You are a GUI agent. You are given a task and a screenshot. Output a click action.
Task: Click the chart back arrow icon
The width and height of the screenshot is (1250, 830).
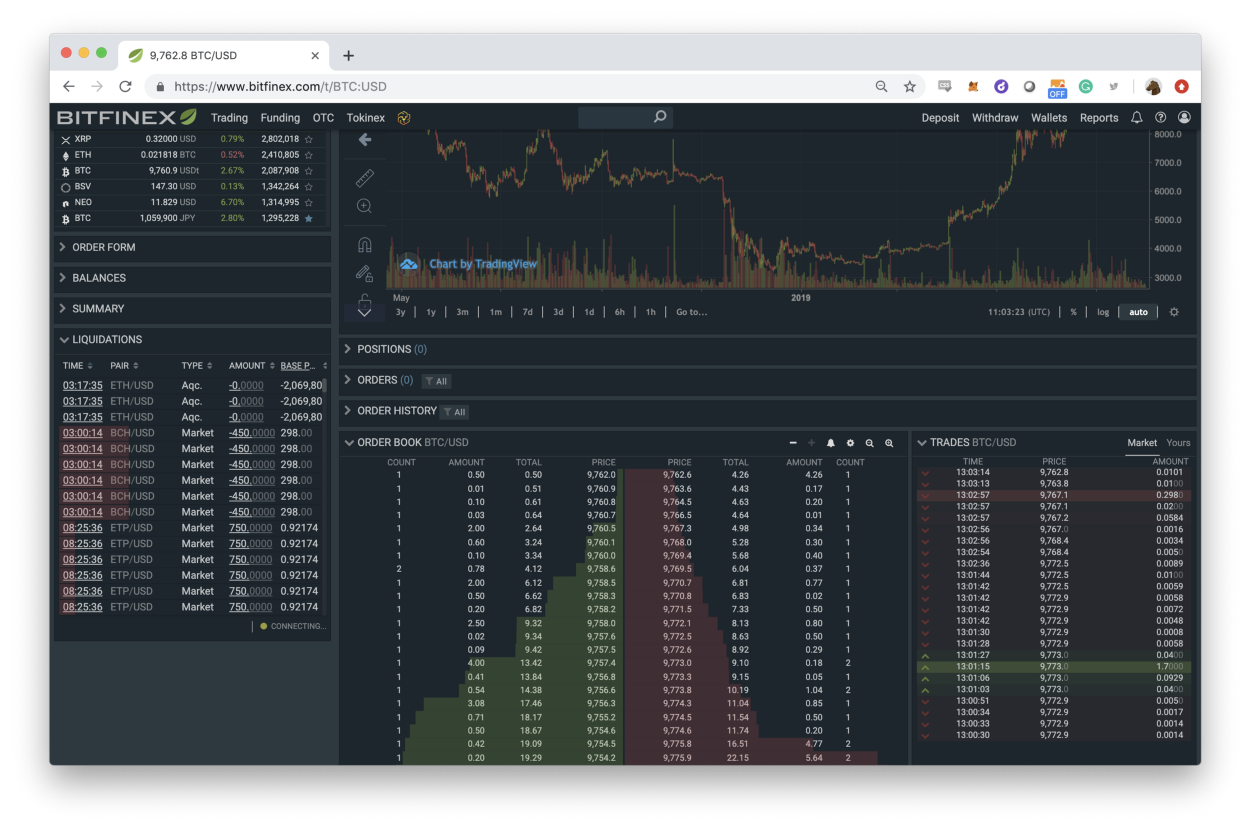(364, 140)
